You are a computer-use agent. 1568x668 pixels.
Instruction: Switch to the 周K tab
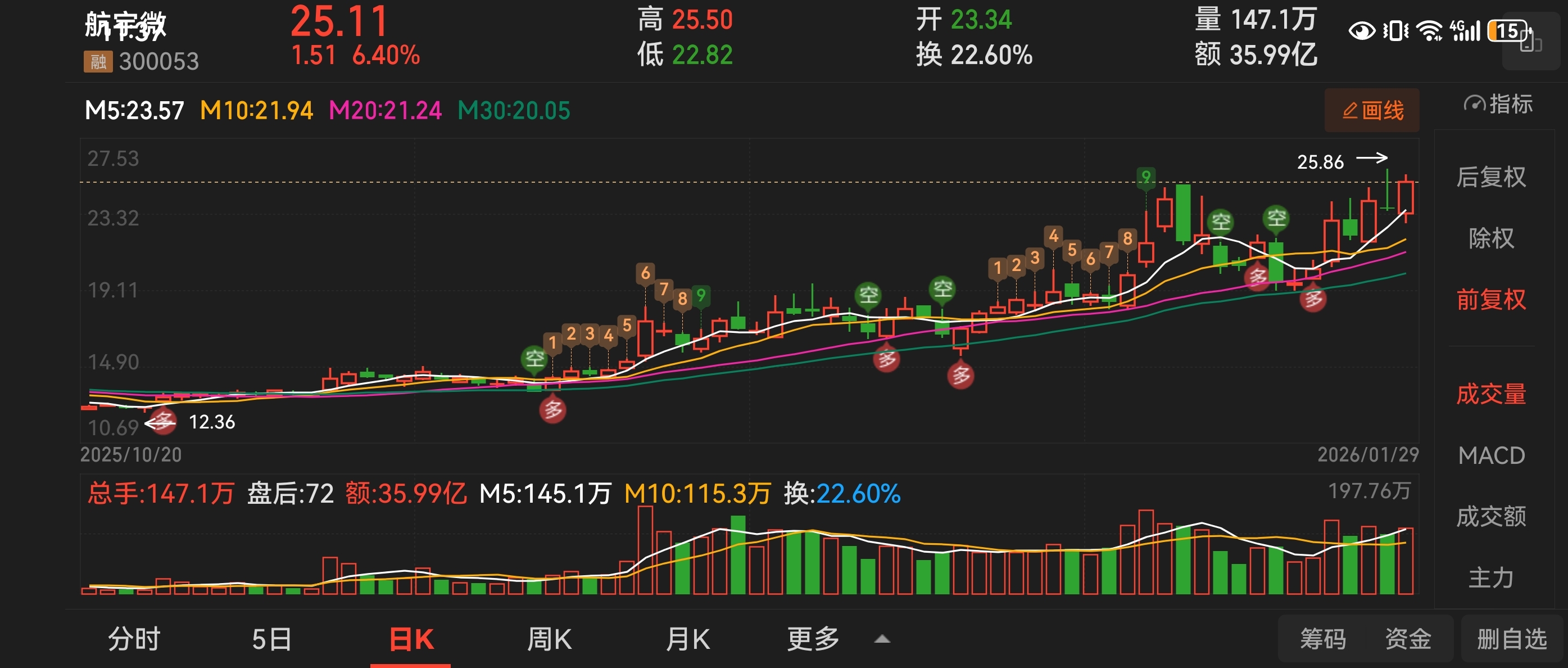(x=549, y=639)
